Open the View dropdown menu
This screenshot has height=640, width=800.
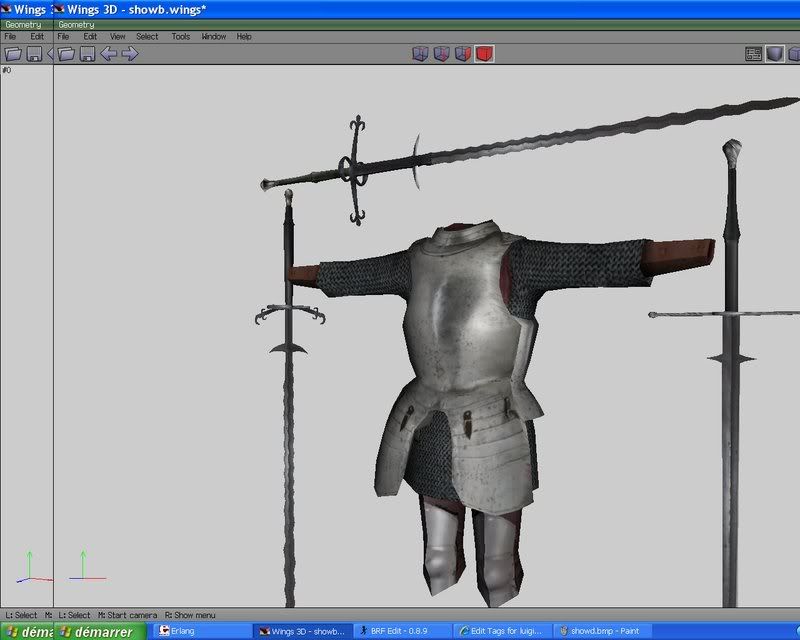click(117, 37)
